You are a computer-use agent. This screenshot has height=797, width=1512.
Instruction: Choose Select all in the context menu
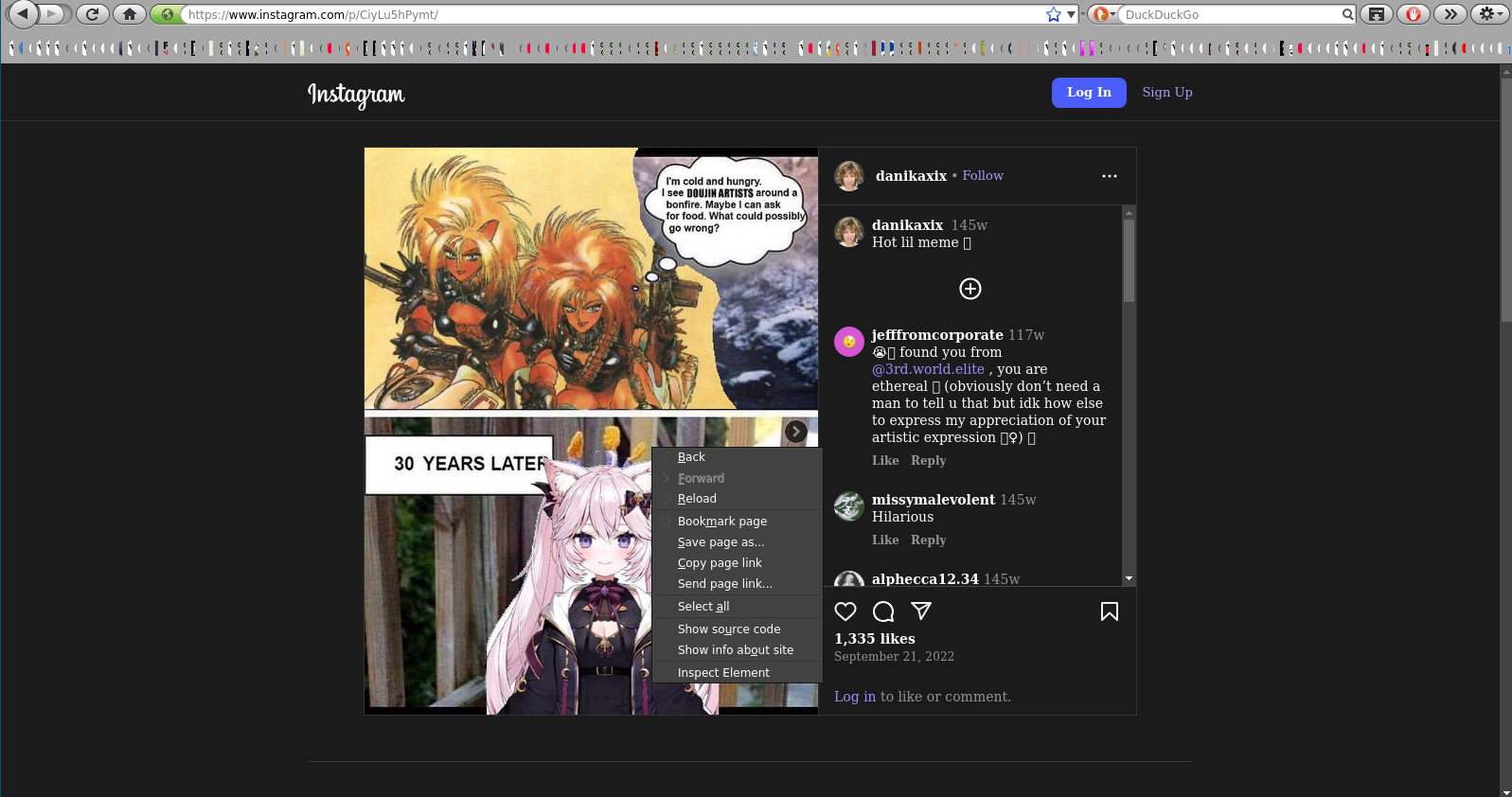pyautogui.click(x=737, y=607)
